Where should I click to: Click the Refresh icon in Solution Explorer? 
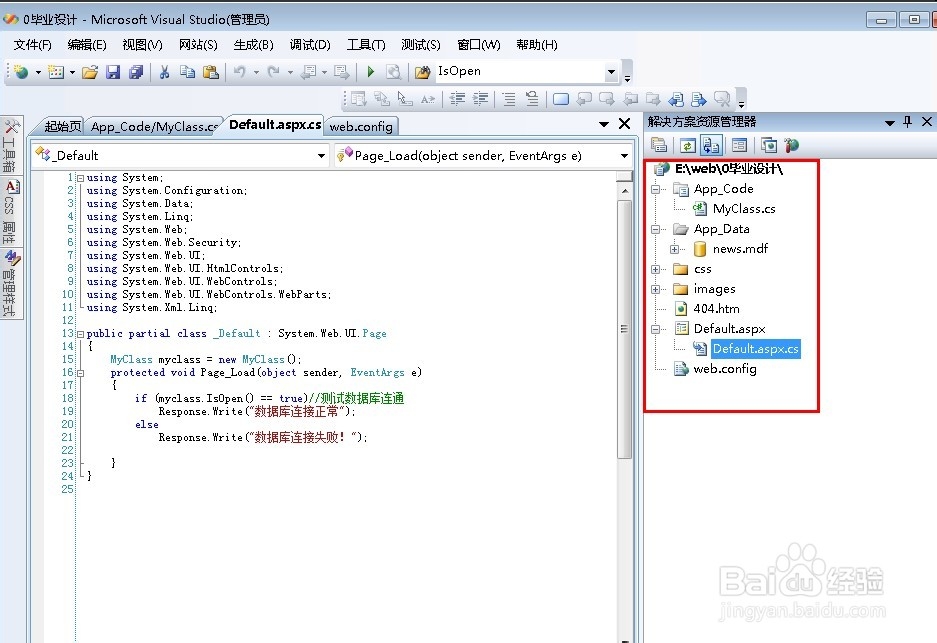688,145
